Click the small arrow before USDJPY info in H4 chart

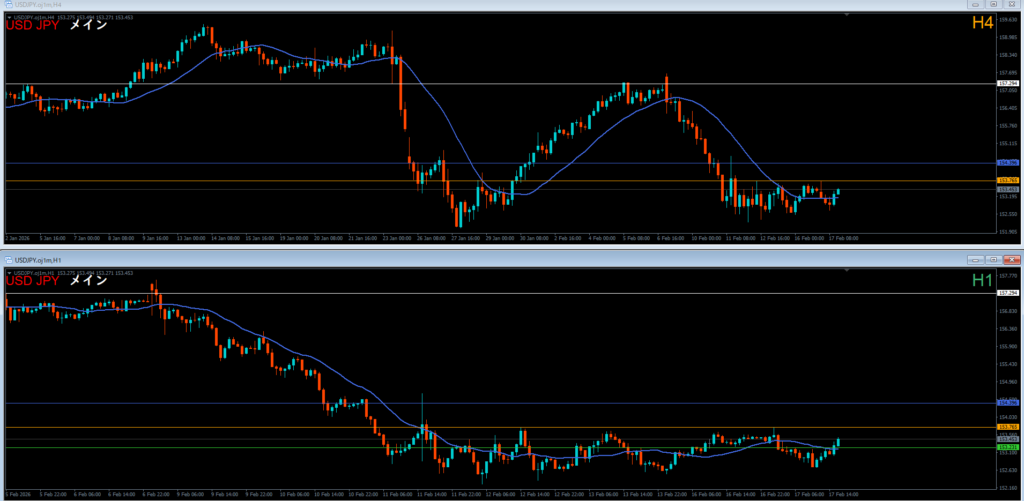click(x=8, y=16)
